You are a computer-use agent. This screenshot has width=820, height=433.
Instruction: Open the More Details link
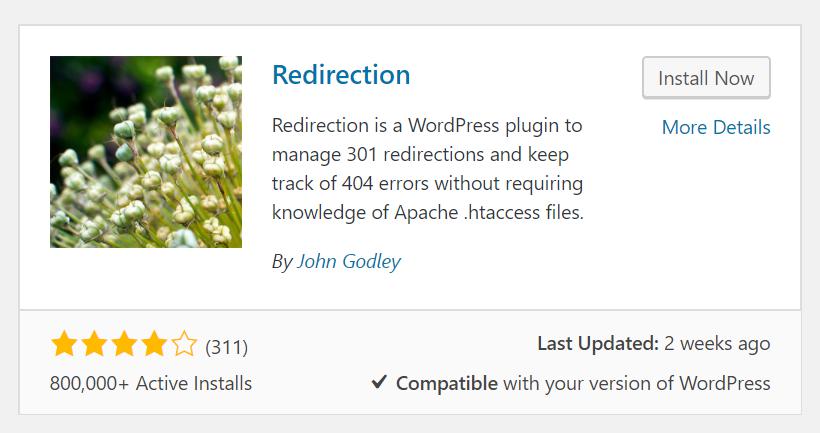(716, 127)
